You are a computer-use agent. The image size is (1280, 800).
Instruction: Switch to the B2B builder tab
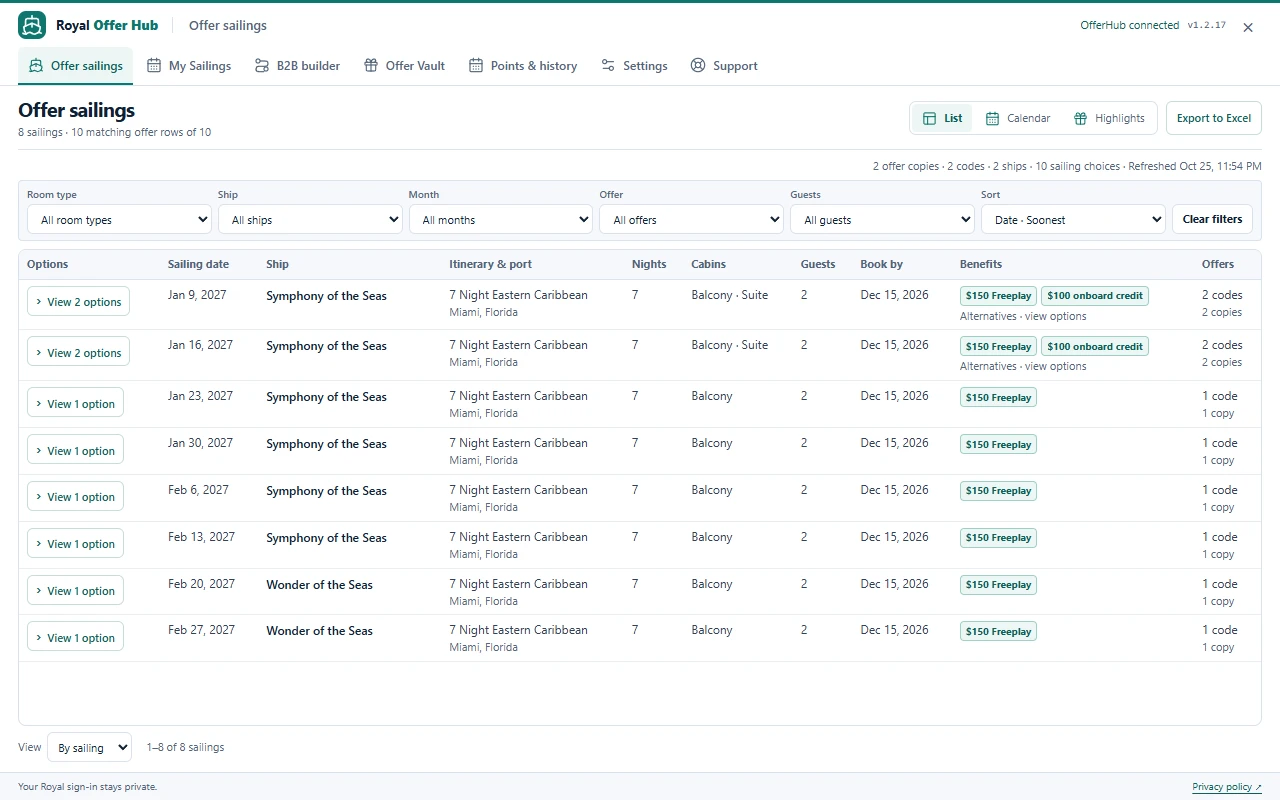pyautogui.click(x=297, y=66)
